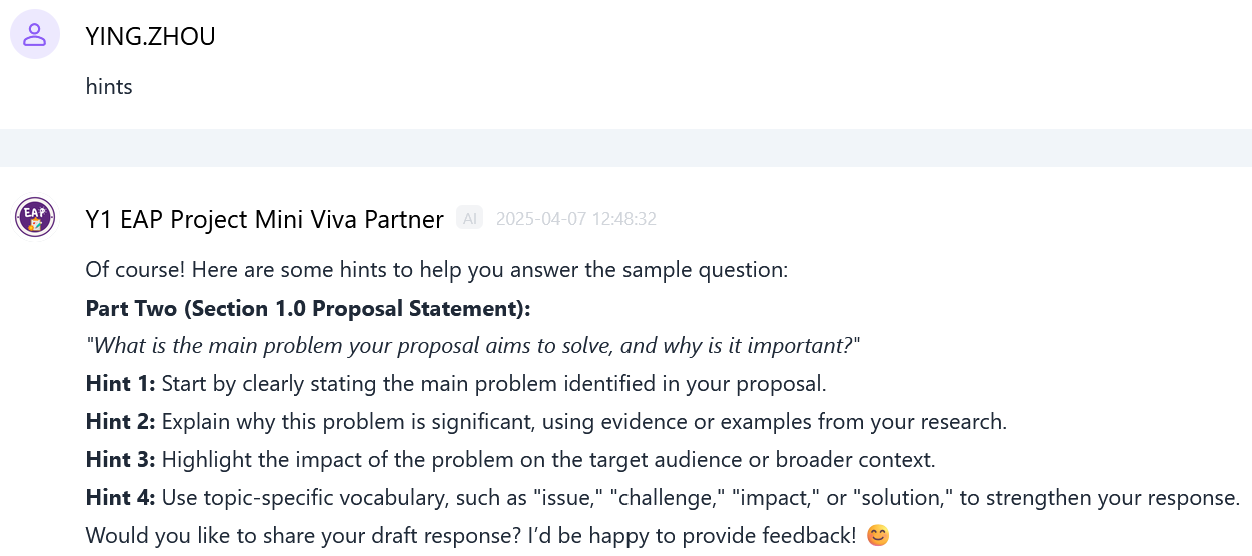The height and width of the screenshot is (556, 1252).
Task: Select the YING.ZHOU username
Action: (150, 36)
